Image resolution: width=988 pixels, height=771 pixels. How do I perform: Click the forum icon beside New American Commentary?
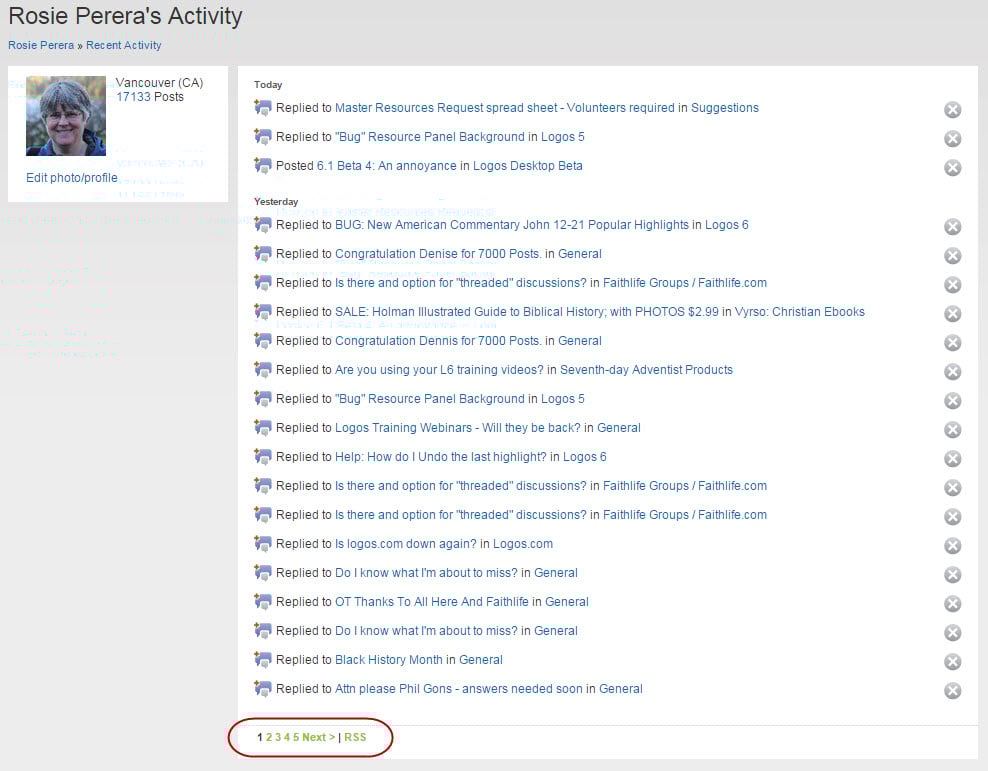263,225
